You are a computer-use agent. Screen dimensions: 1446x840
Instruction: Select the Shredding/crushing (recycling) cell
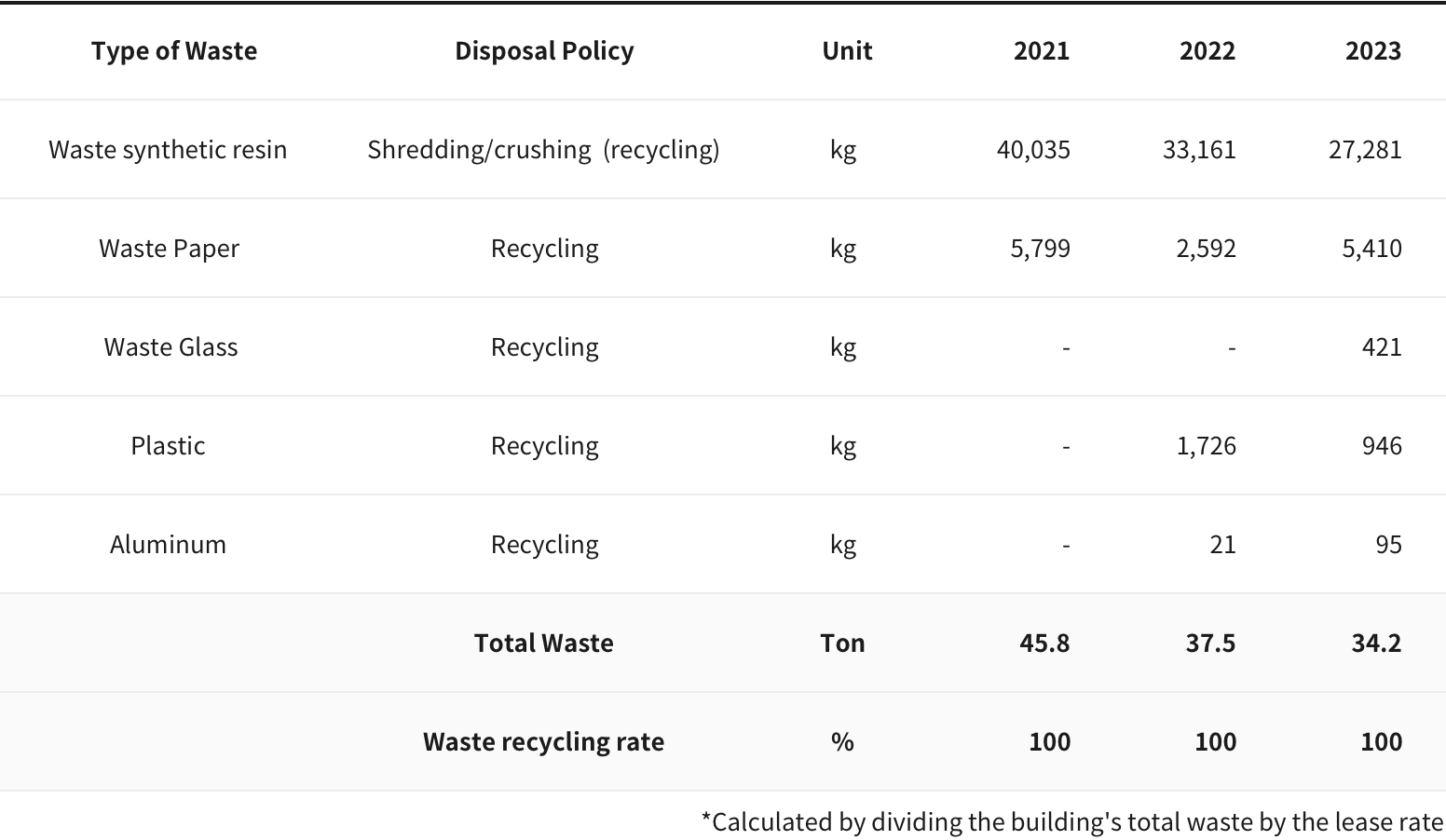(x=544, y=149)
